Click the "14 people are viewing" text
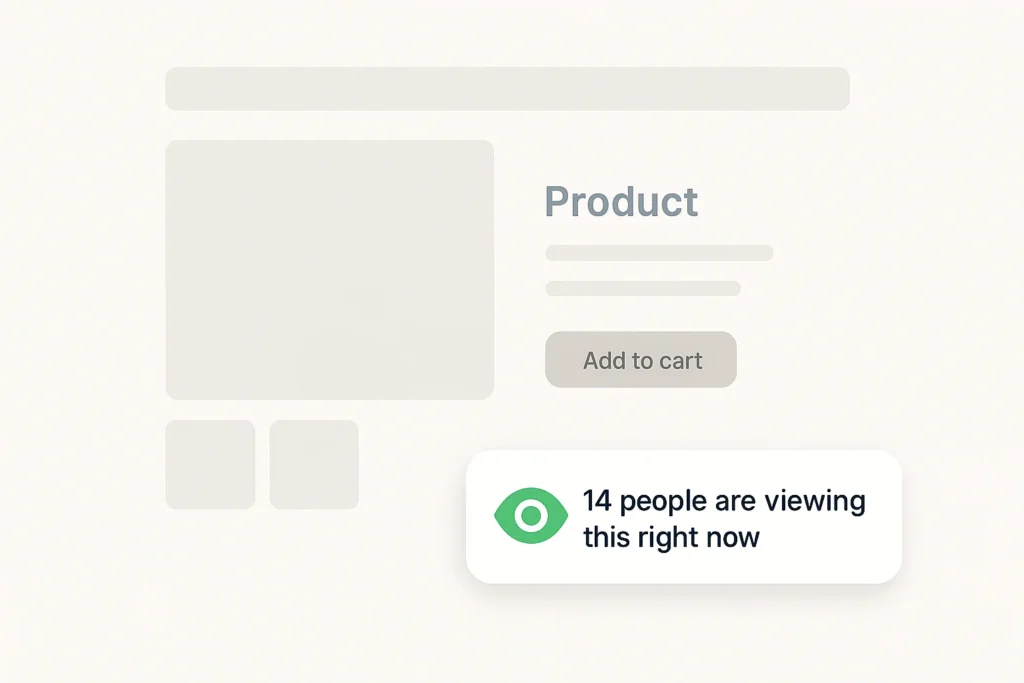 click(724, 501)
